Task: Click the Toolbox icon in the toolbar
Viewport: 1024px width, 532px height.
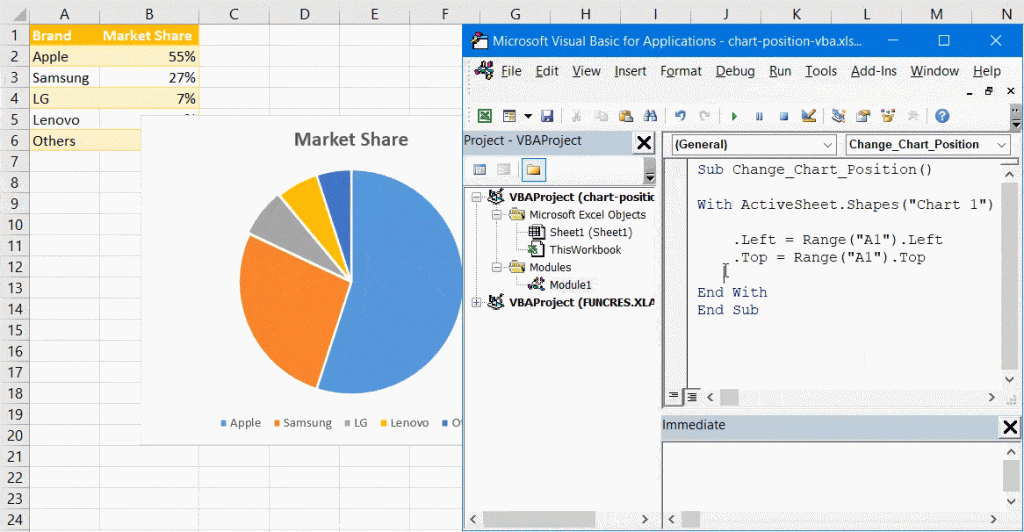Action: click(x=913, y=116)
